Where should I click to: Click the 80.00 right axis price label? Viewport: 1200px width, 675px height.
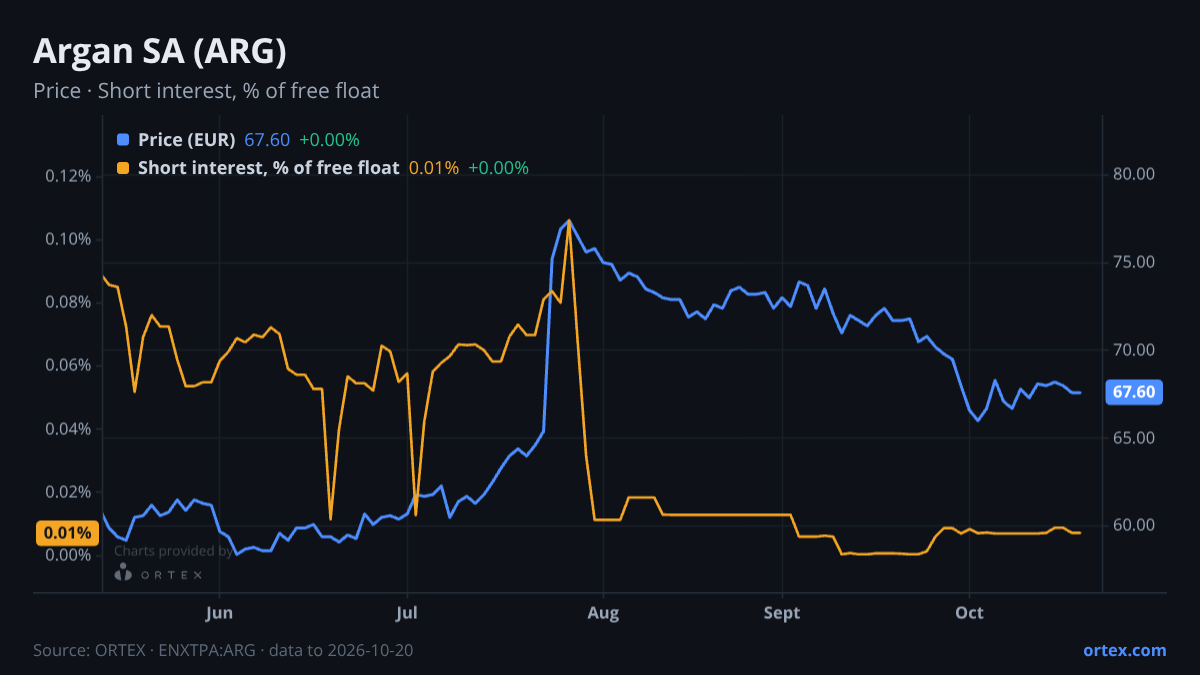pos(1134,174)
